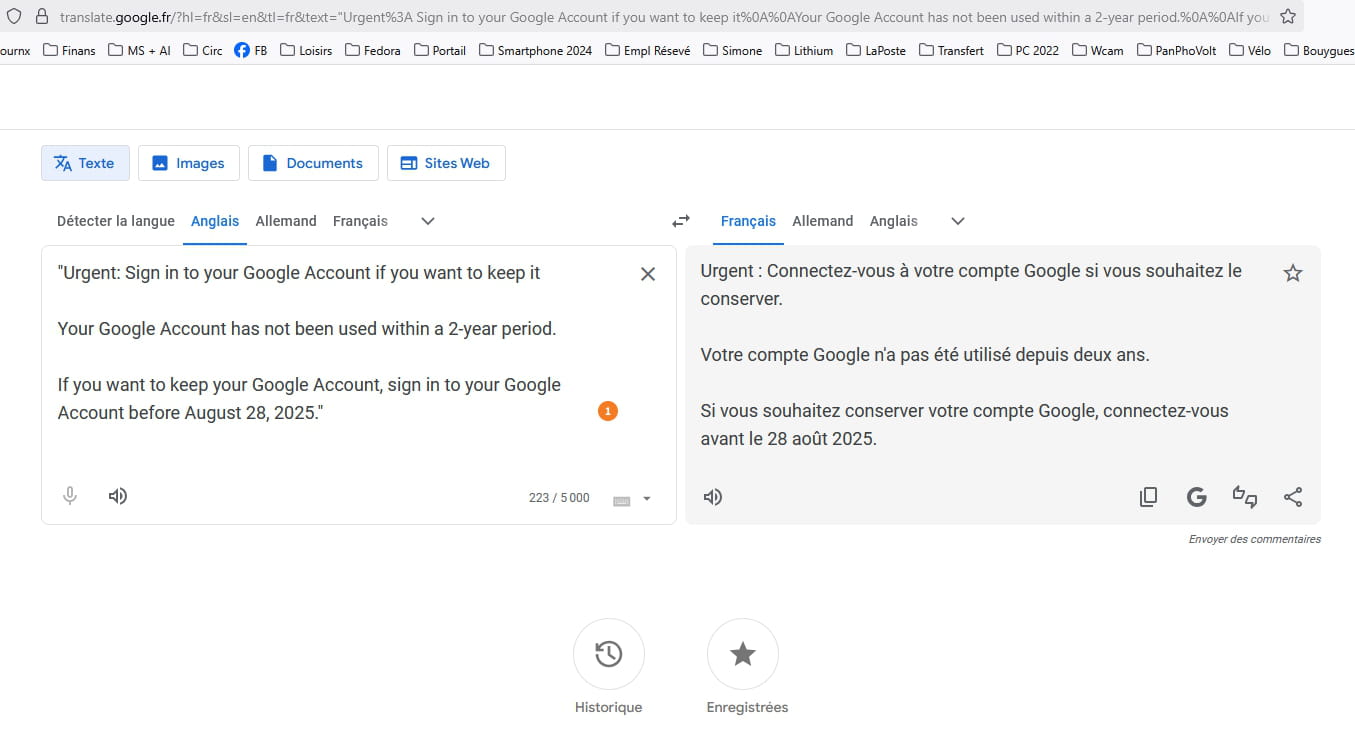Viewport: 1355px width, 734px height.
Task: Open Enregistrées saved translations
Action: 743,654
